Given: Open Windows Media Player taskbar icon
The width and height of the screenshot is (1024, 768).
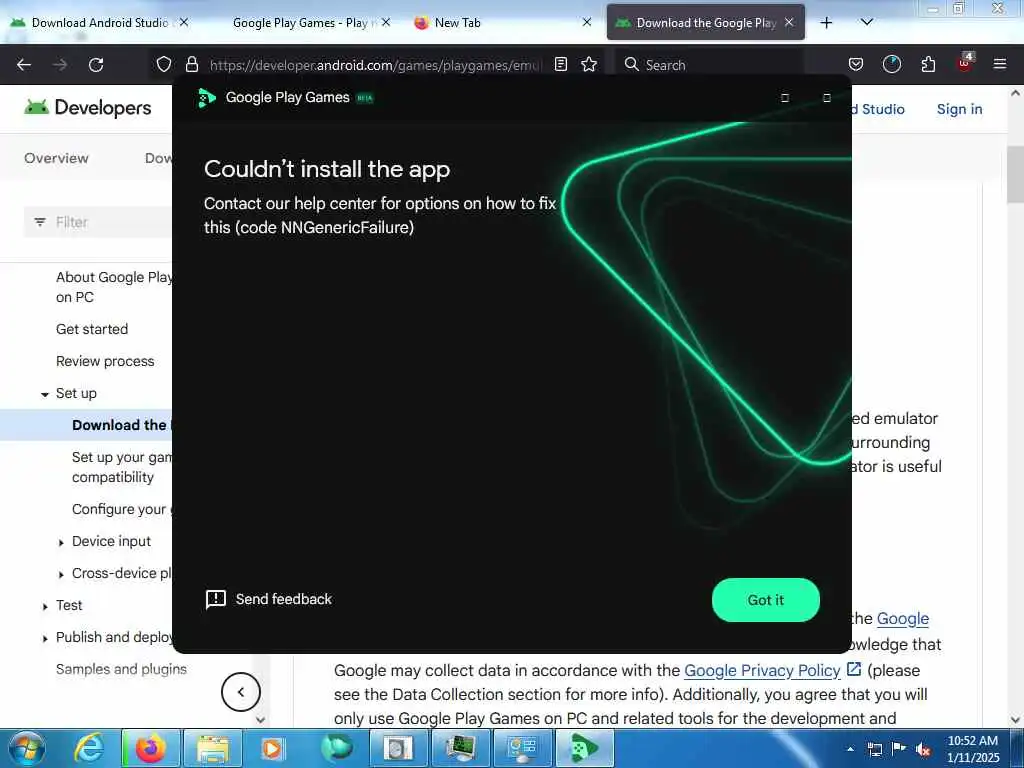Looking at the screenshot, I should [x=272, y=748].
